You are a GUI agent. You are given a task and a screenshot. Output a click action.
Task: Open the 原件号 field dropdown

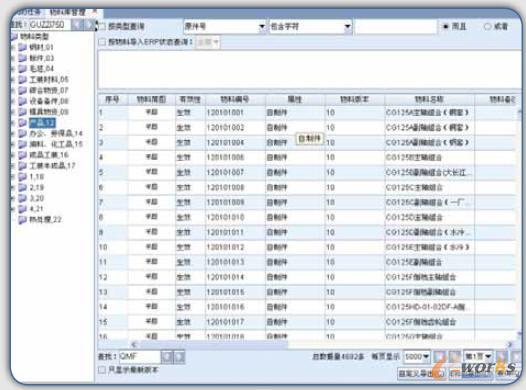(x=262, y=26)
